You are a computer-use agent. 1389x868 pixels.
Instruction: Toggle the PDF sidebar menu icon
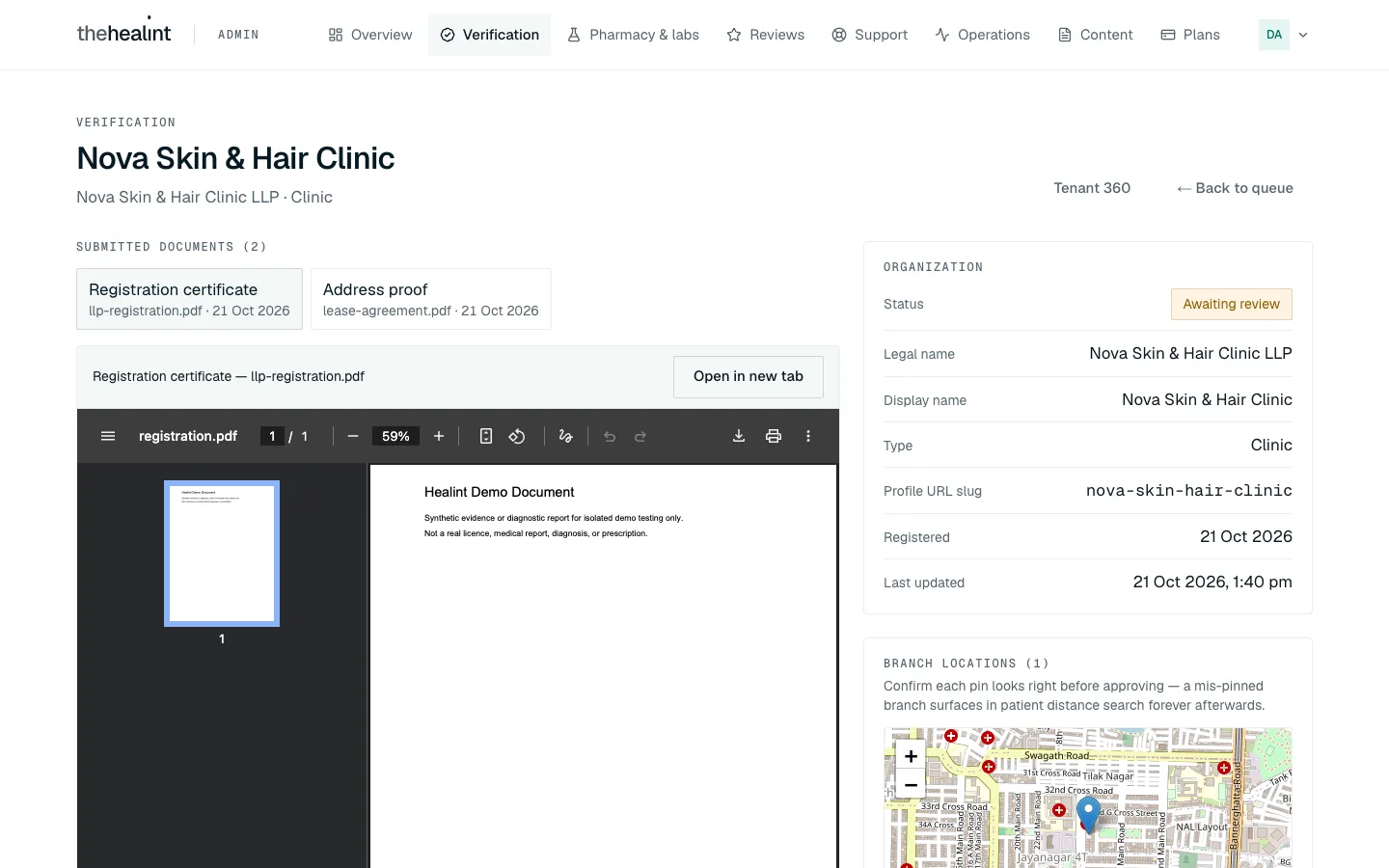(108, 436)
